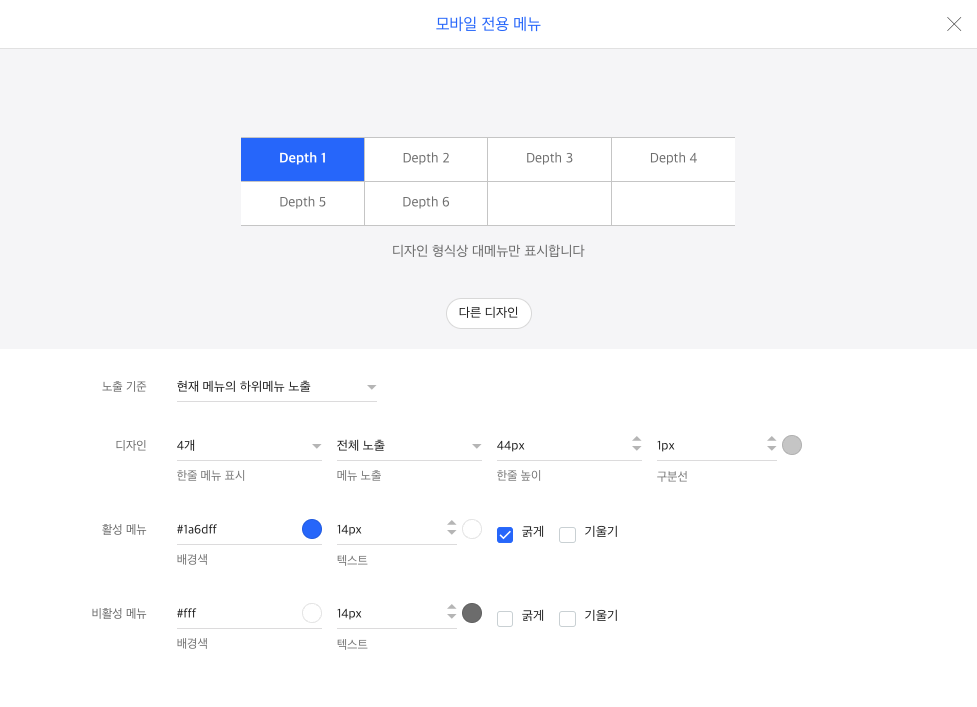Increase the 활성 메뉴 text size stepper
This screenshot has width=977, height=707.
tap(452, 523)
